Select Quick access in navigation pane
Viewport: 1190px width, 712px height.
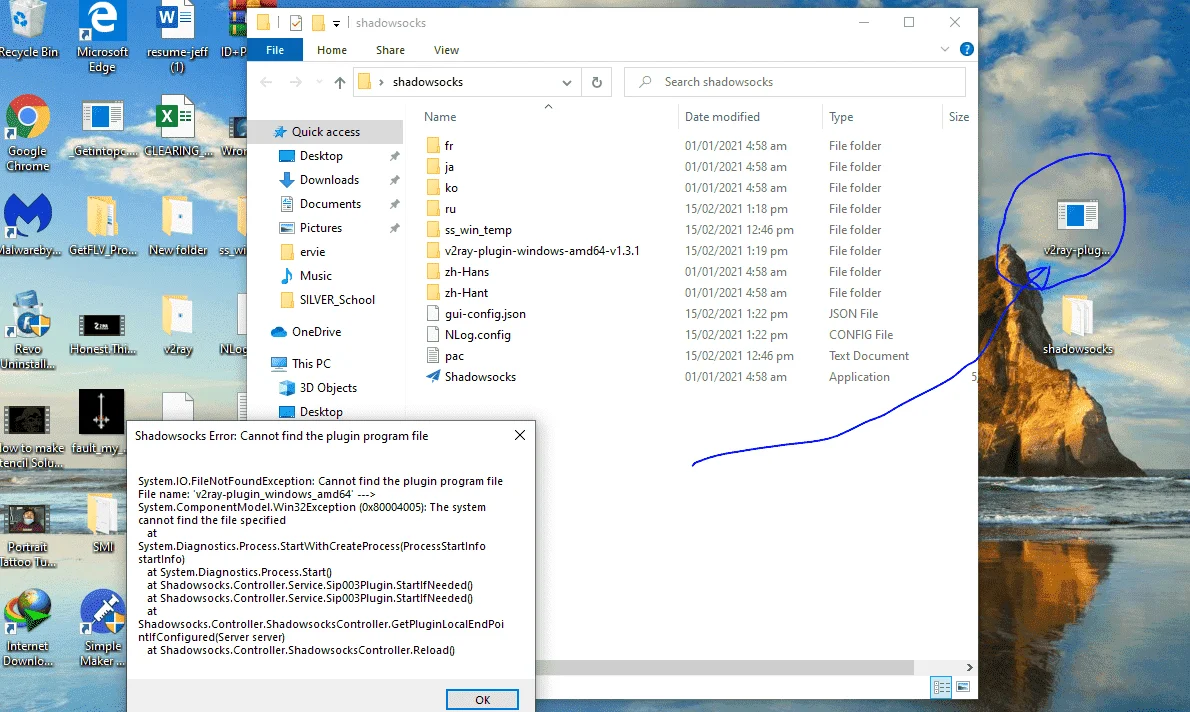[x=326, y=131]
